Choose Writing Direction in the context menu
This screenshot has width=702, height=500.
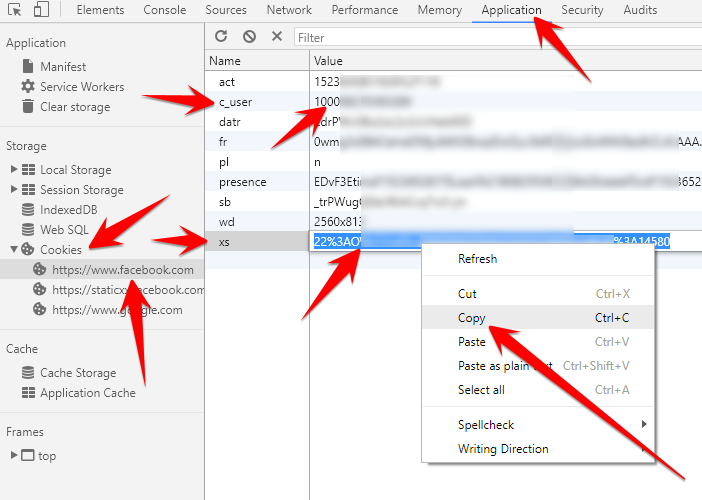[538, 449]
